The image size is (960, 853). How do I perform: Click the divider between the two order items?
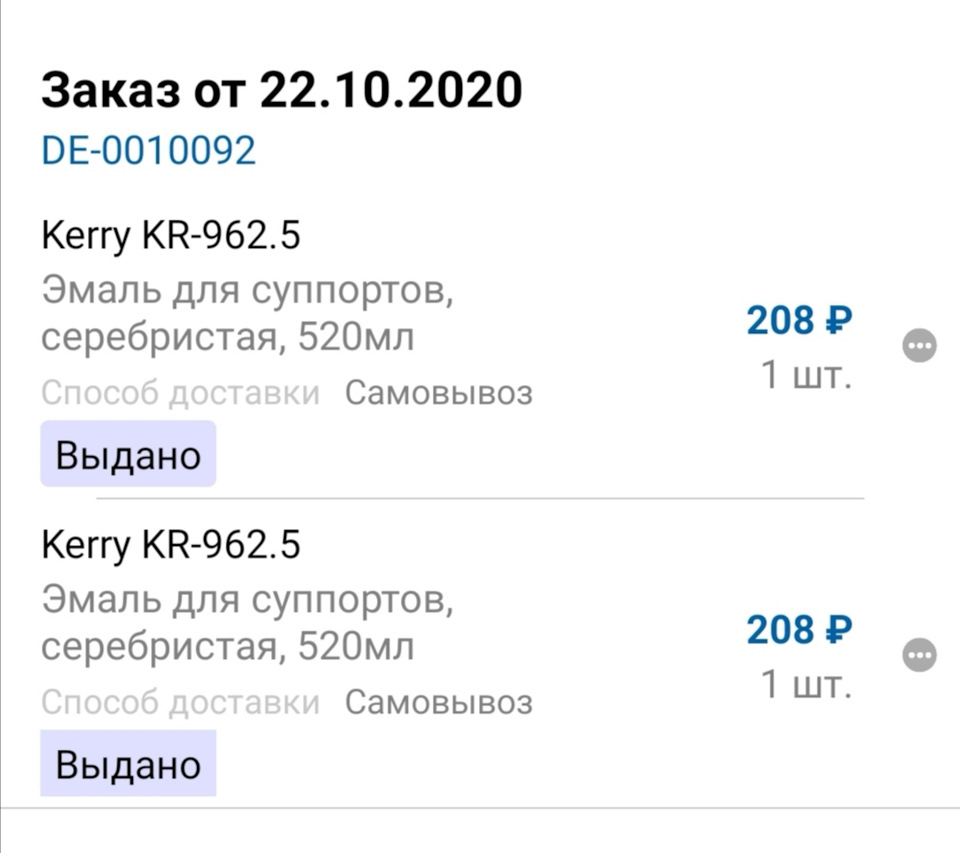coord(480,496)
